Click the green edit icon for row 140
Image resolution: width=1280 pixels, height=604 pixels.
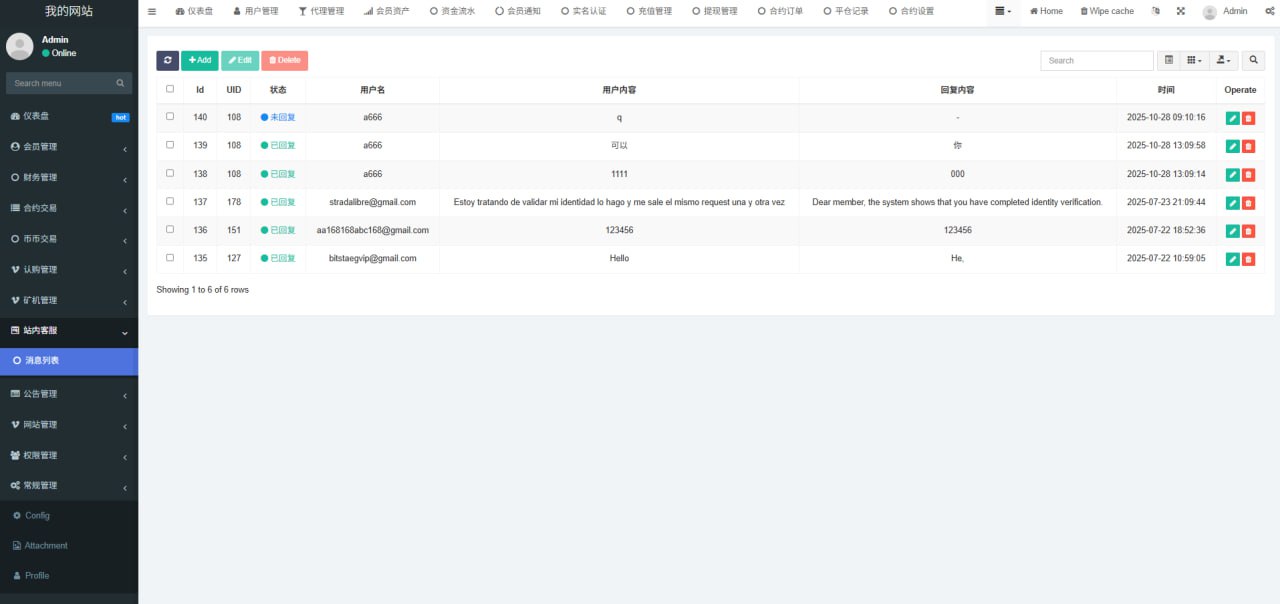pyautogui.click(x=1232, y=118)
